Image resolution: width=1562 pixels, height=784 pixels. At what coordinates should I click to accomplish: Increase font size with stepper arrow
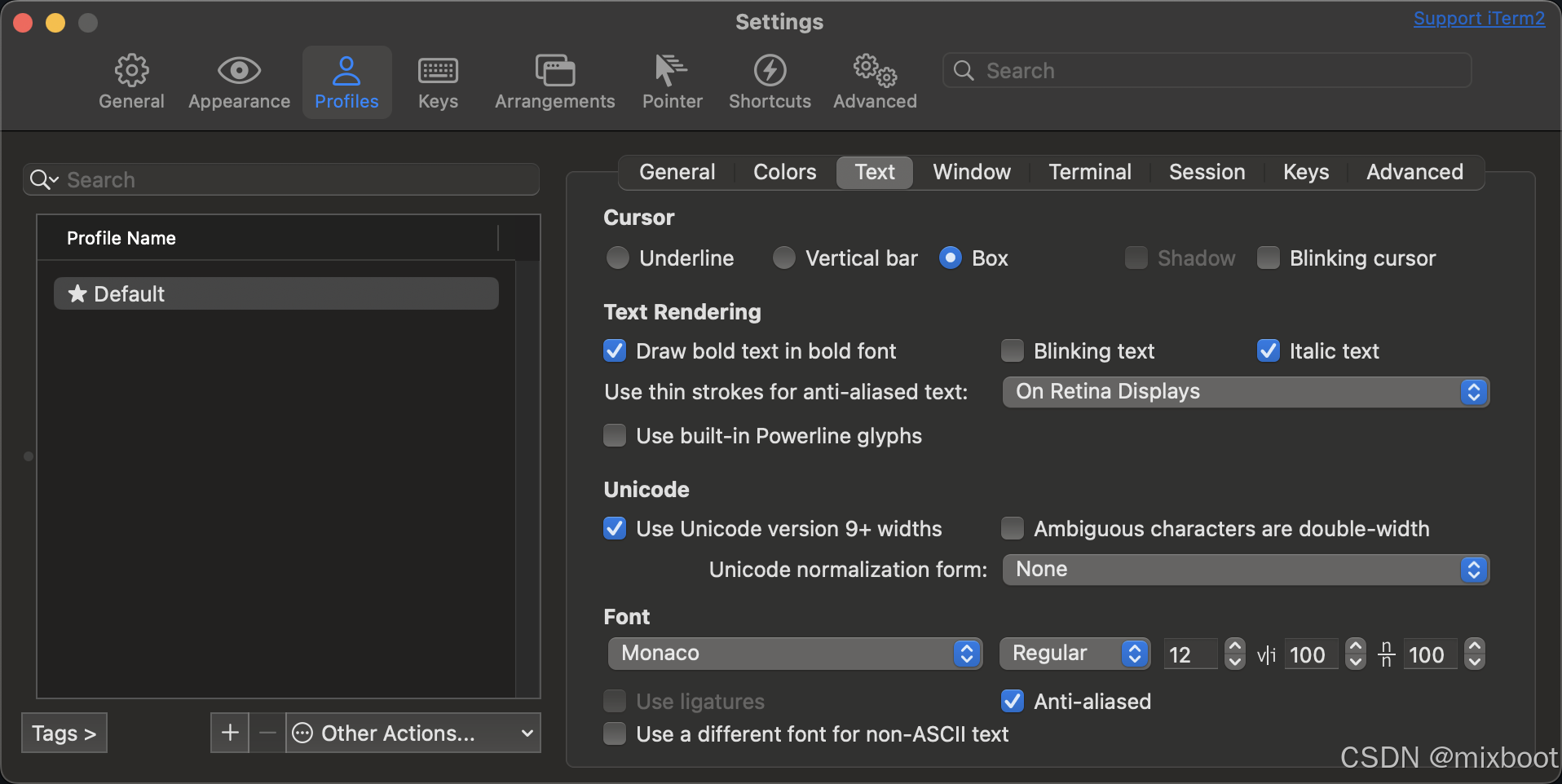coord(1235,646)
